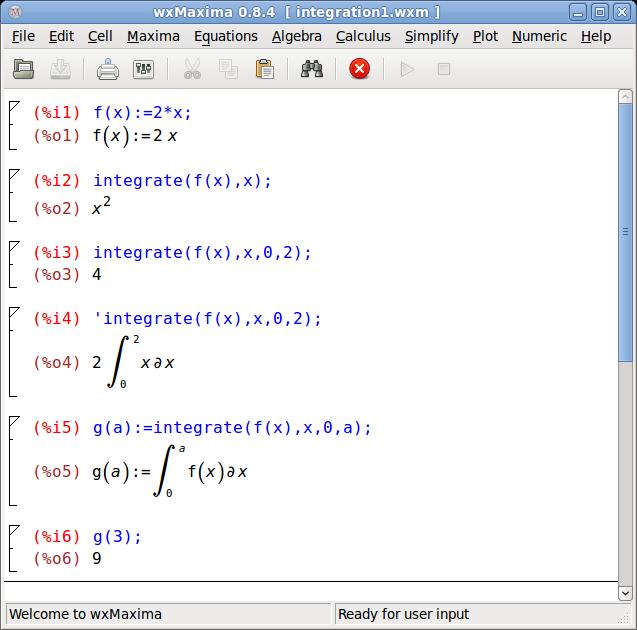The height and width of the screenshot is (630, 637).
Task: Select output 9 in %o6
Action: 97,559
